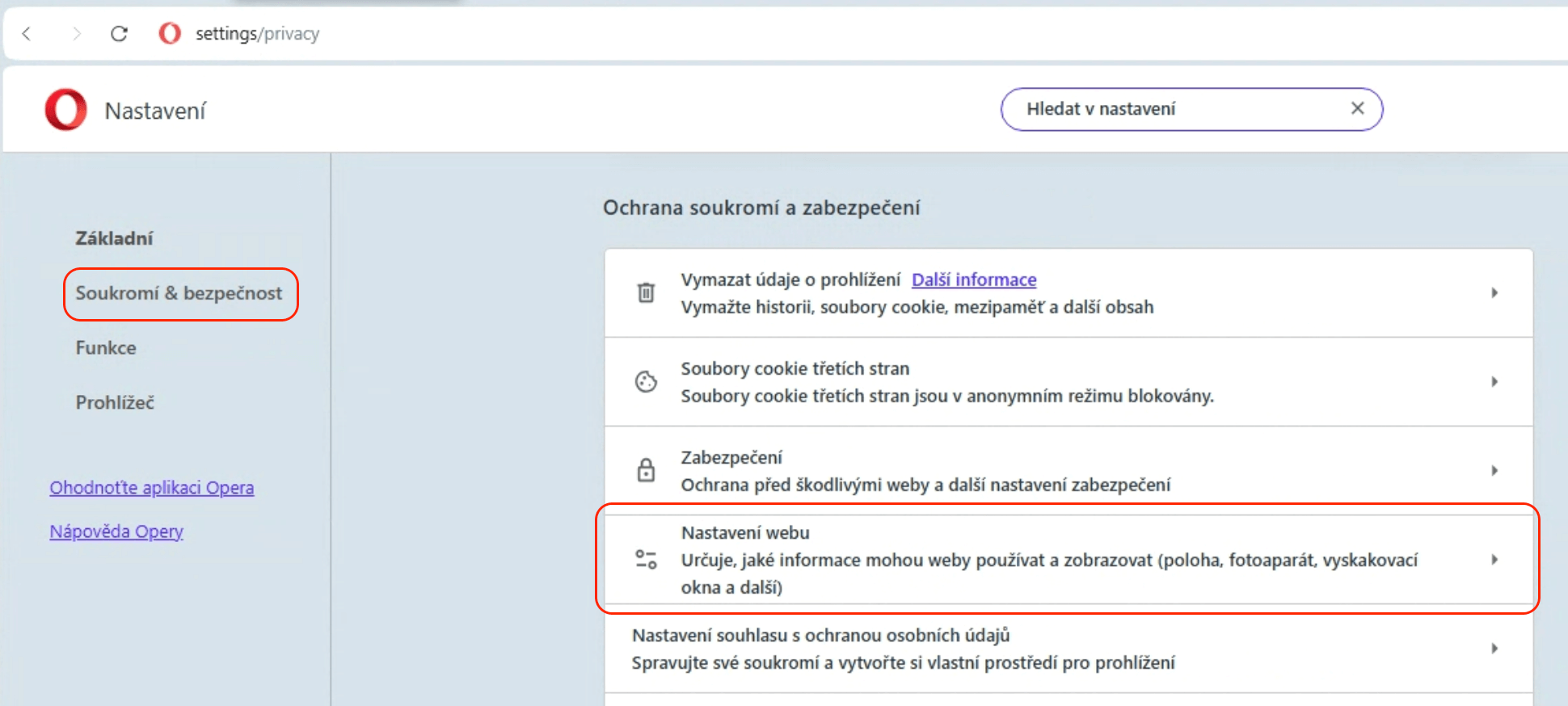This screenshot has width=1568, height=706.
Task: Expand the Nastavení webu row arrow
Action: [x=1494, y=559]
